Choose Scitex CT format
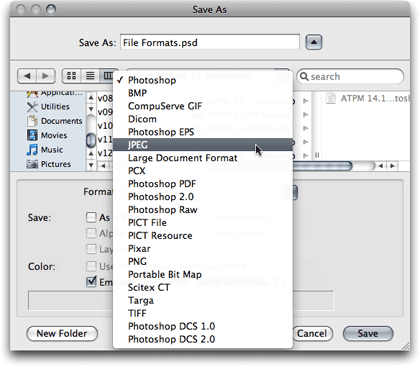This screenshot has height=367, width=420. [x=203, y=287]
